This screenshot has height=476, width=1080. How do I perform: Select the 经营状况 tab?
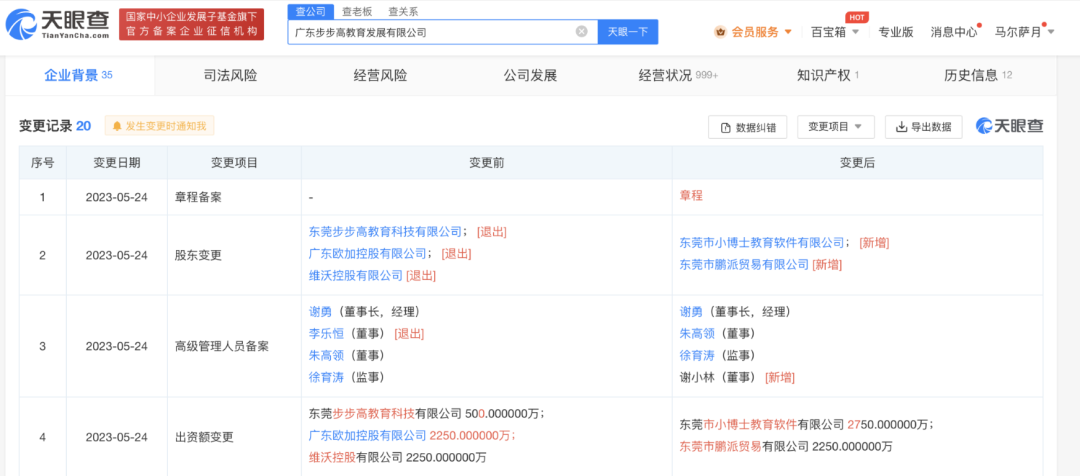click(x=678, y=75)
